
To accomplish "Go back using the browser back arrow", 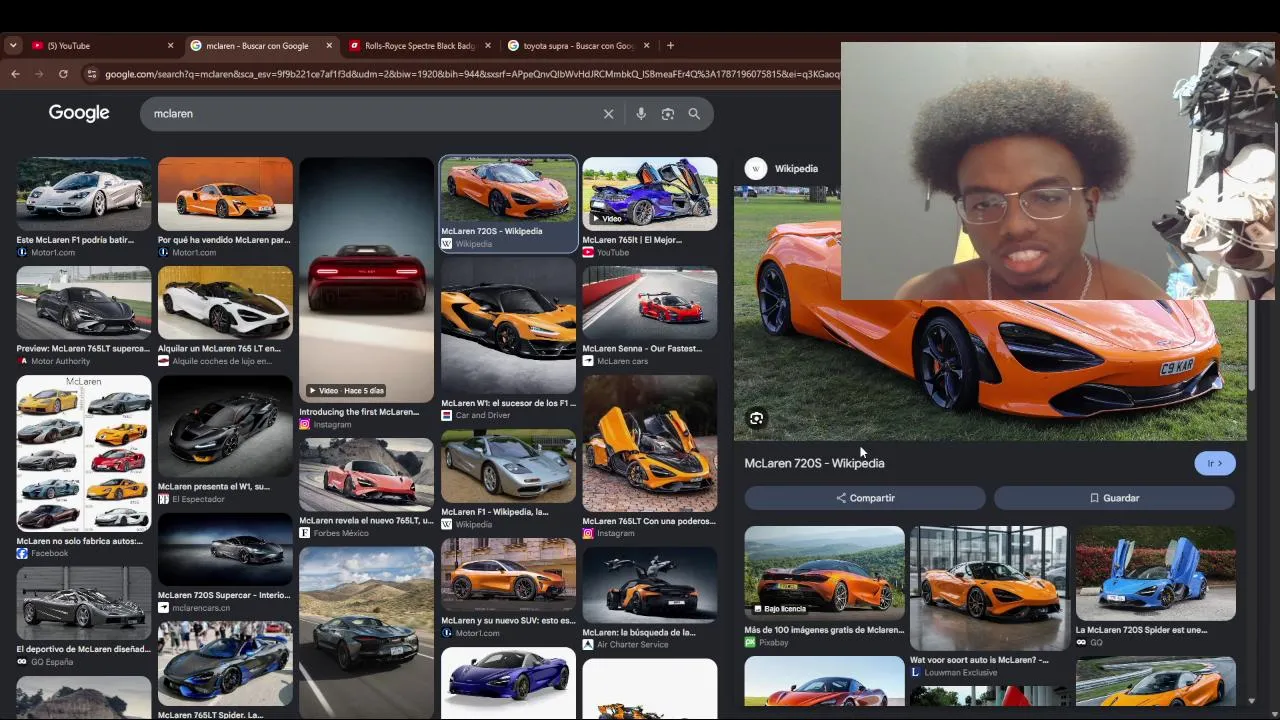I will pos(15,74).
